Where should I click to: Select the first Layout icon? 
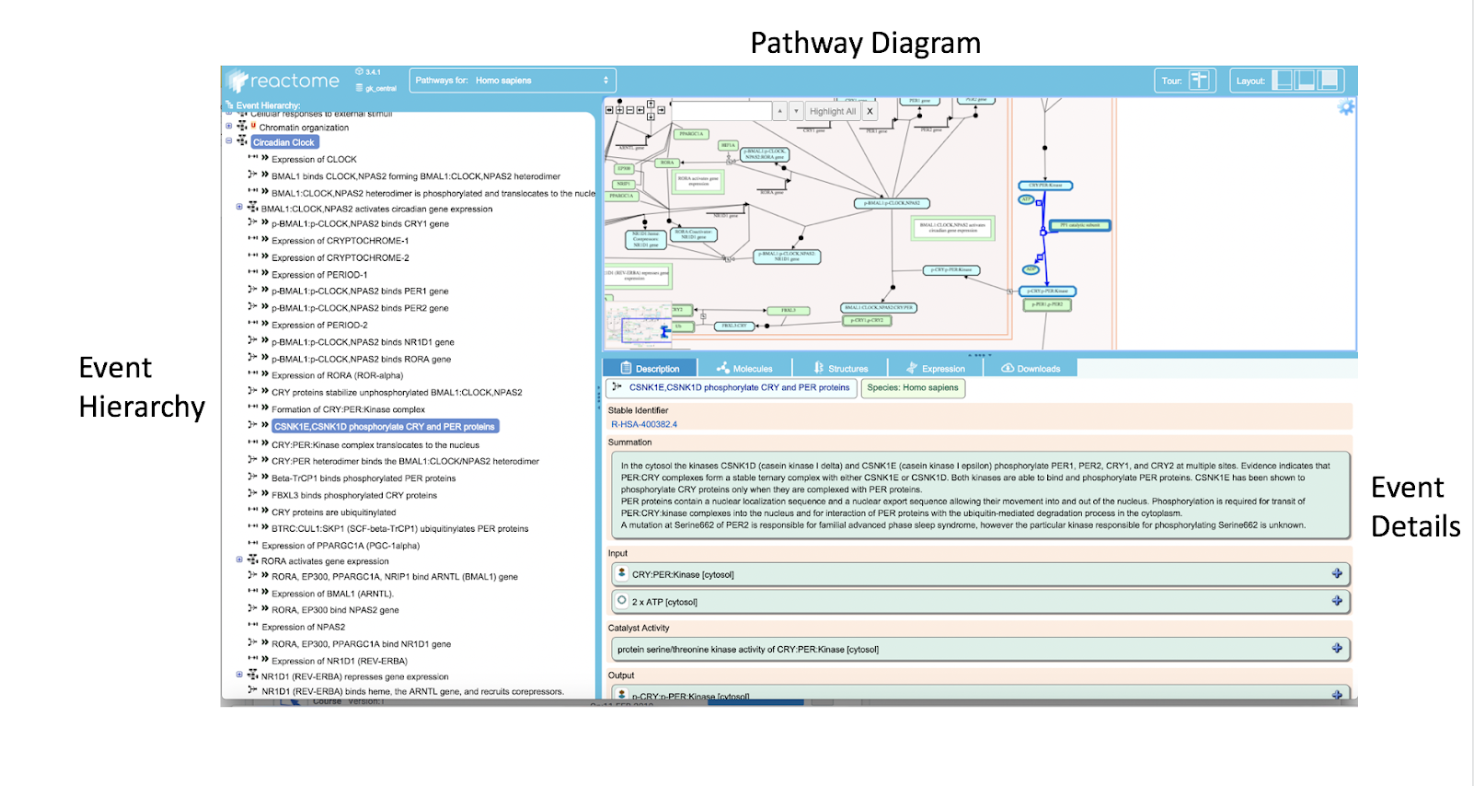coord(1284,80)
